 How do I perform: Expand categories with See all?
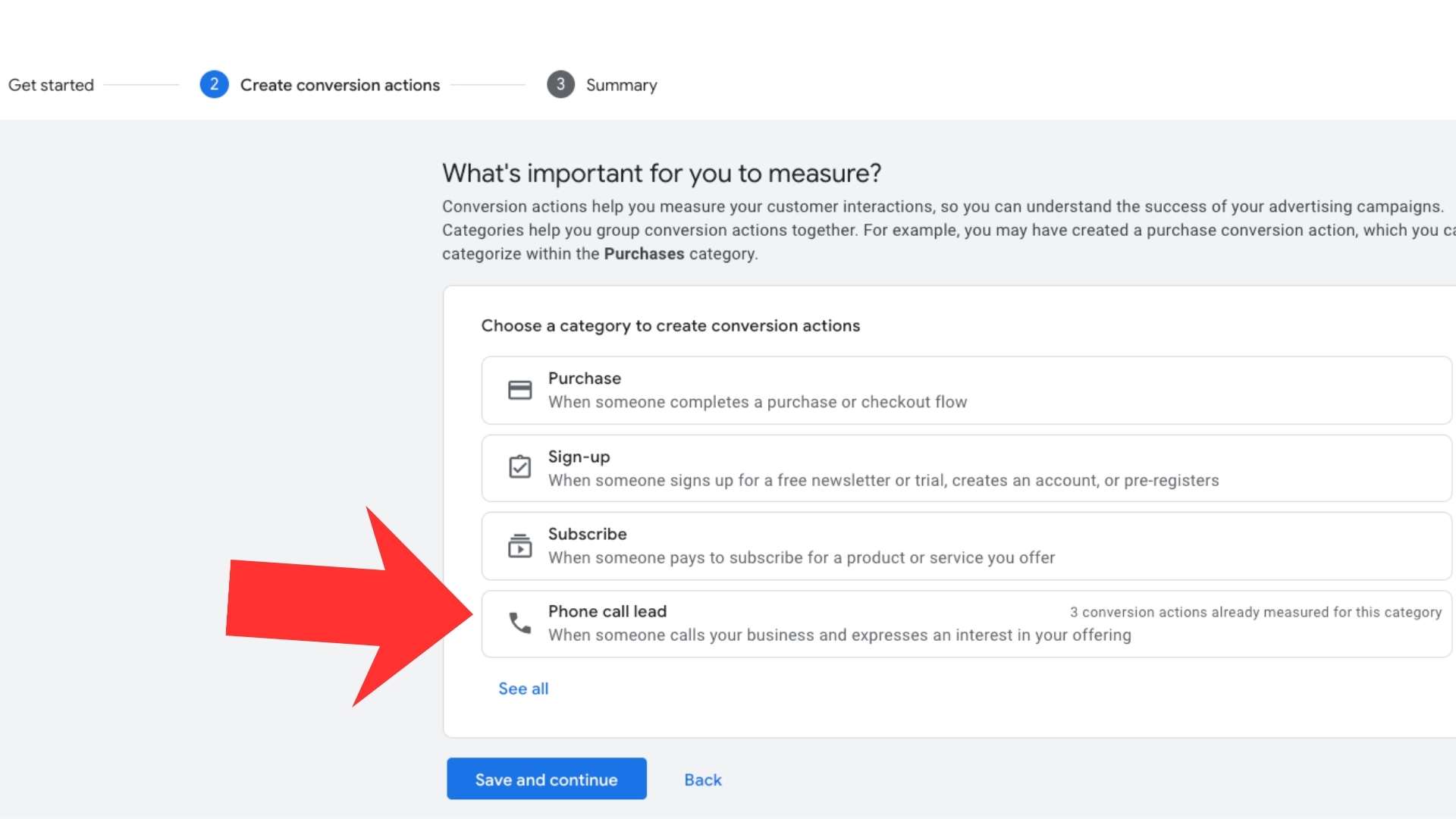522,689
